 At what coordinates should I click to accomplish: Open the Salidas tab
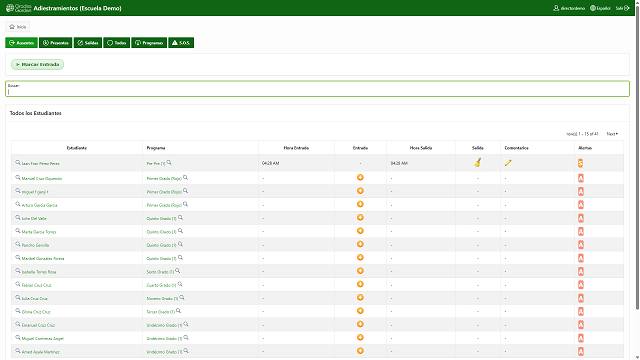(88, 43)
